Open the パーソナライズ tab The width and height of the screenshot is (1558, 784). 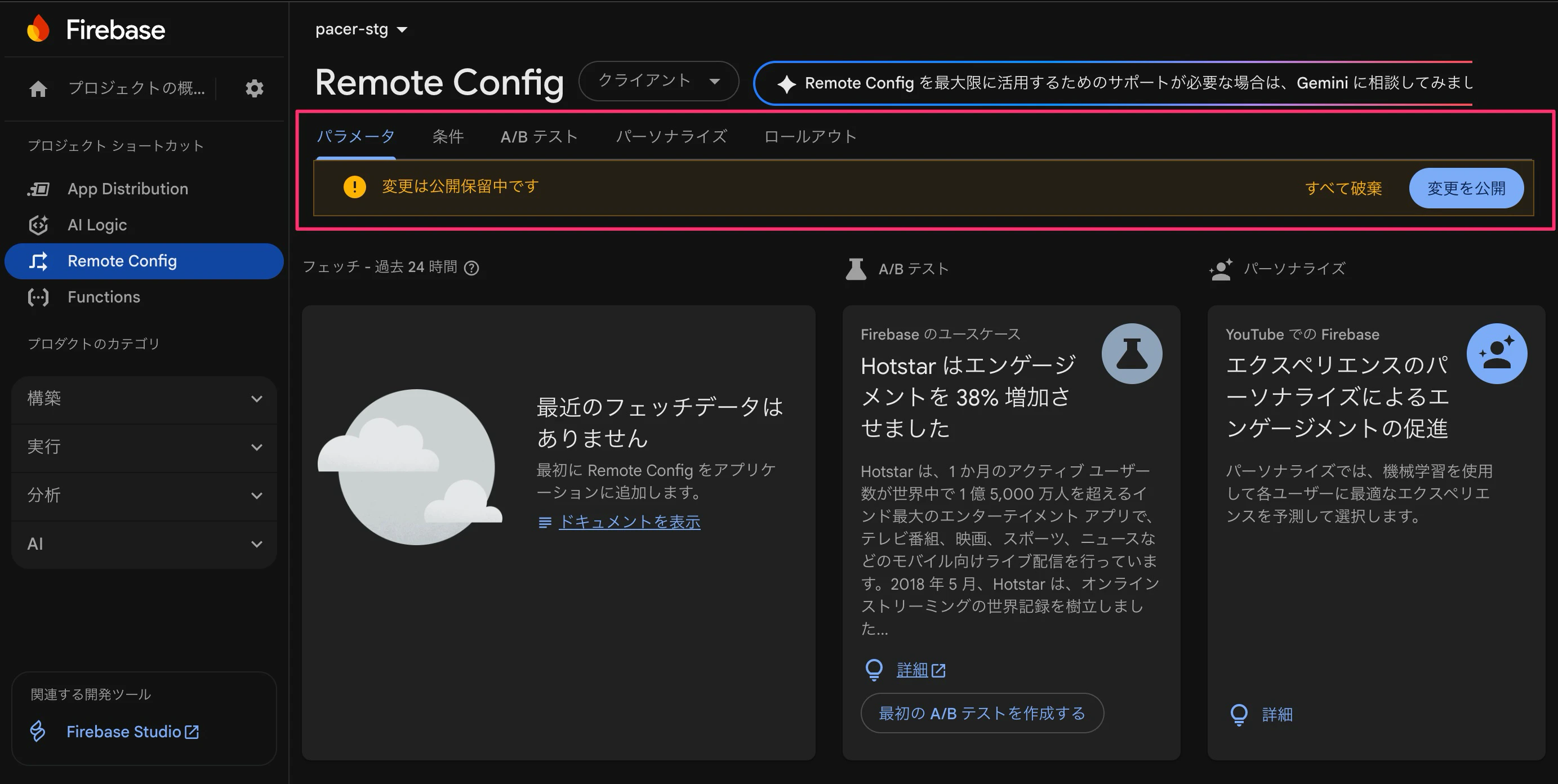coord(671,137)
